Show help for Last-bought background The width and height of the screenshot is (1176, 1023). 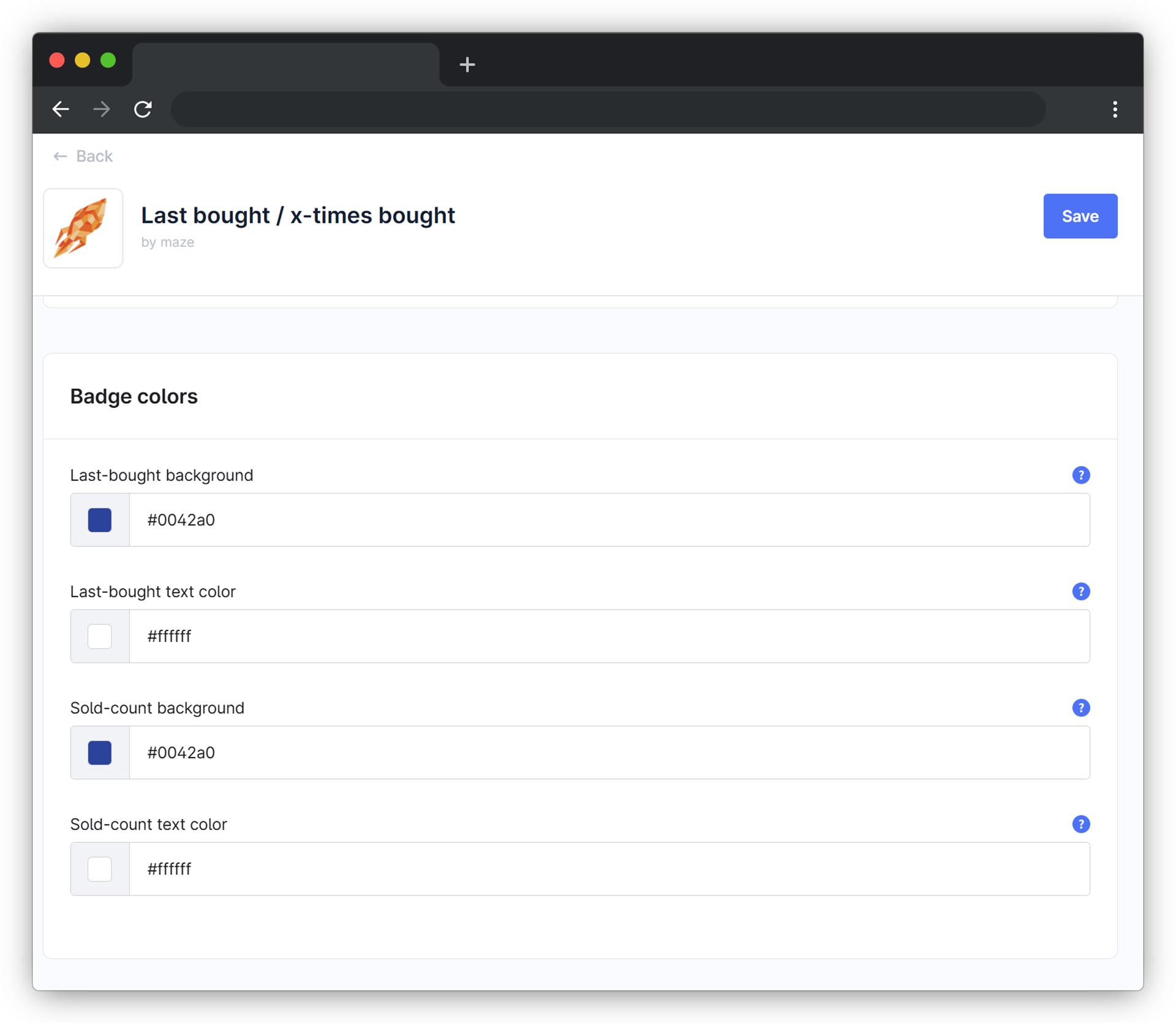coord(1080,475)
